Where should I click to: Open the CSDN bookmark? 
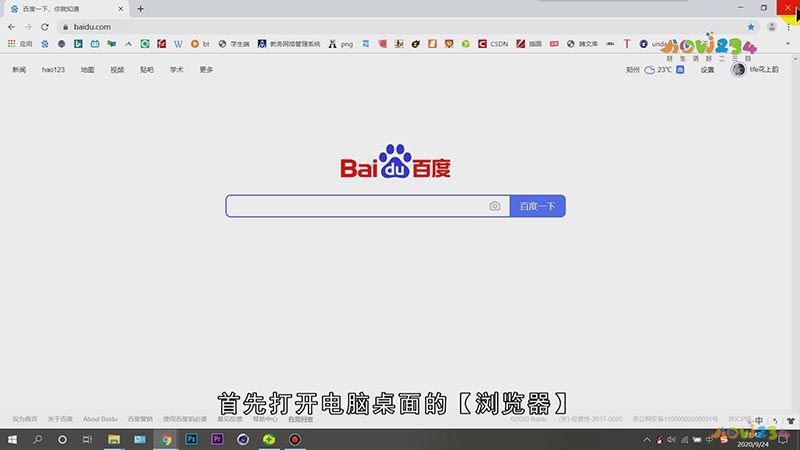point(493,44)
